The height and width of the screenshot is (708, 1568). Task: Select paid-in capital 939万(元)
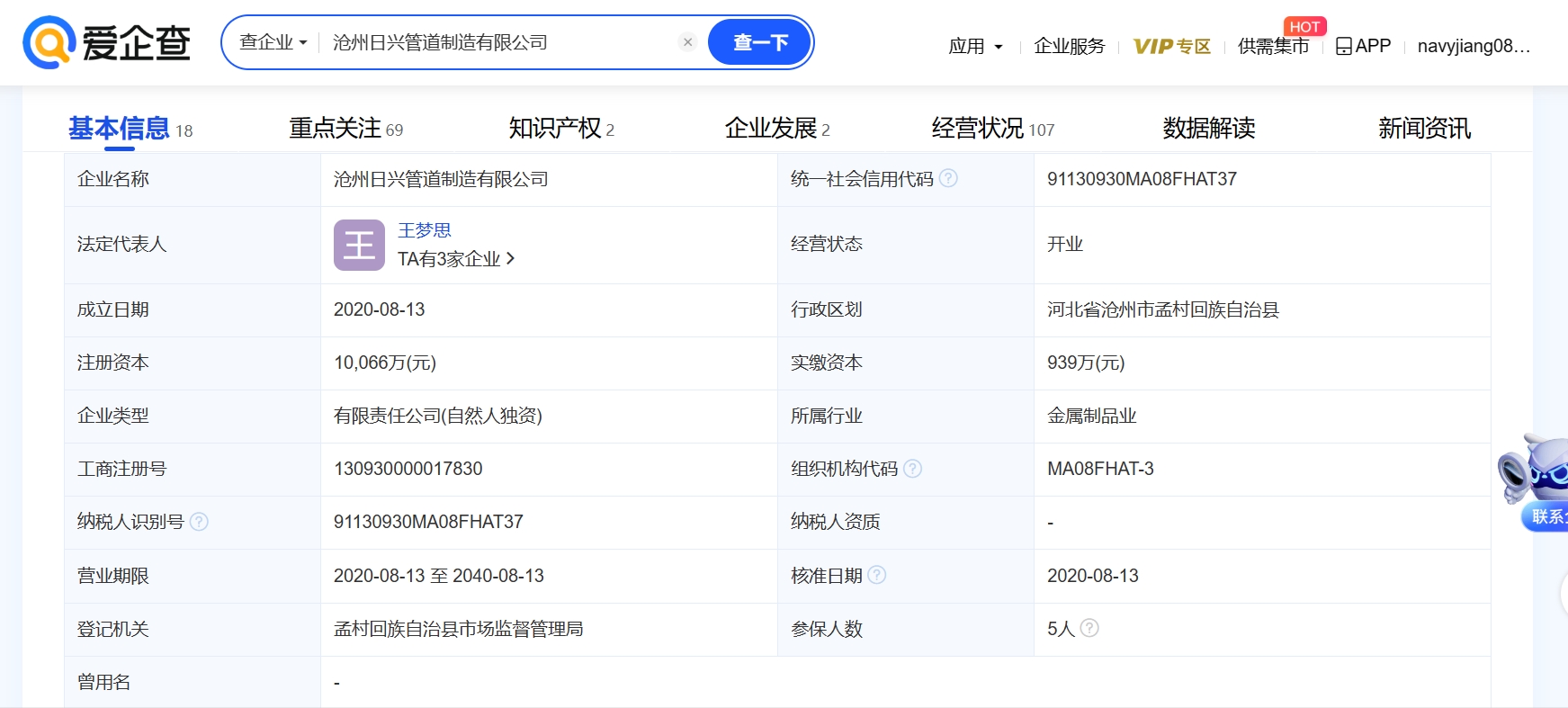tap(1086, 363)
